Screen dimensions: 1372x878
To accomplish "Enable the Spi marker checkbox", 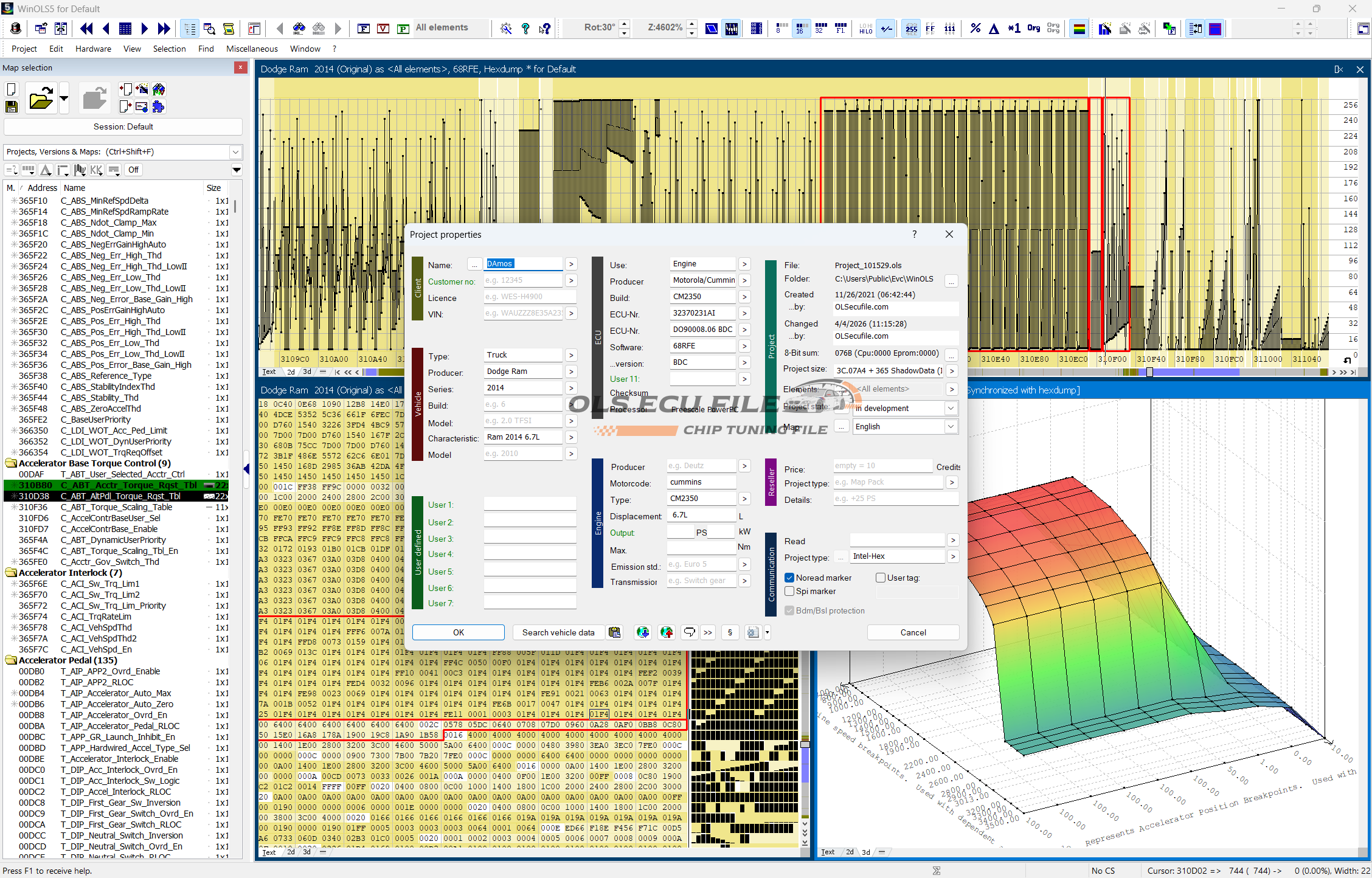I will tap(789, 591).
